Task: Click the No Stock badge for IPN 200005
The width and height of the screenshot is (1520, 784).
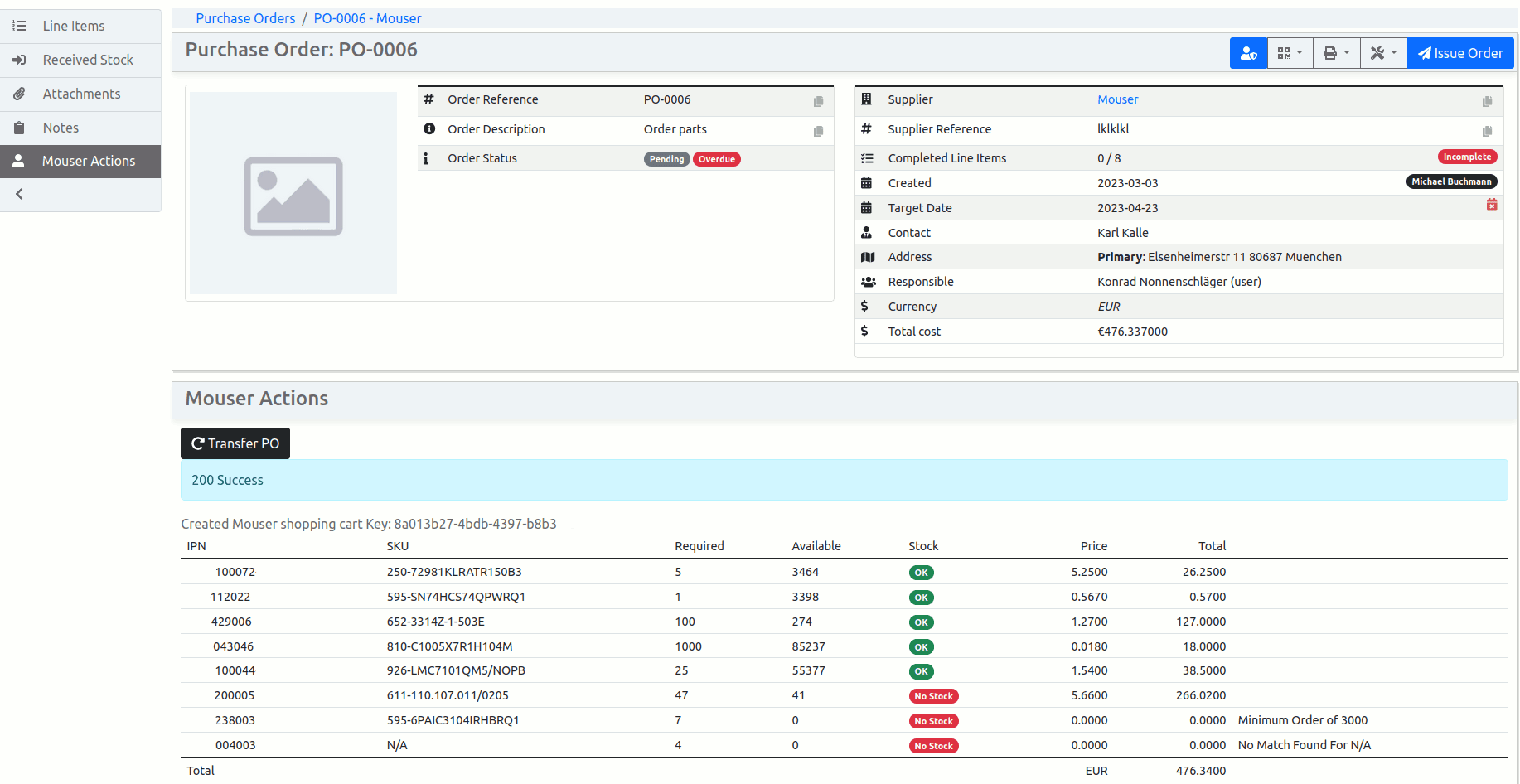Action: (x=933, y=696)
